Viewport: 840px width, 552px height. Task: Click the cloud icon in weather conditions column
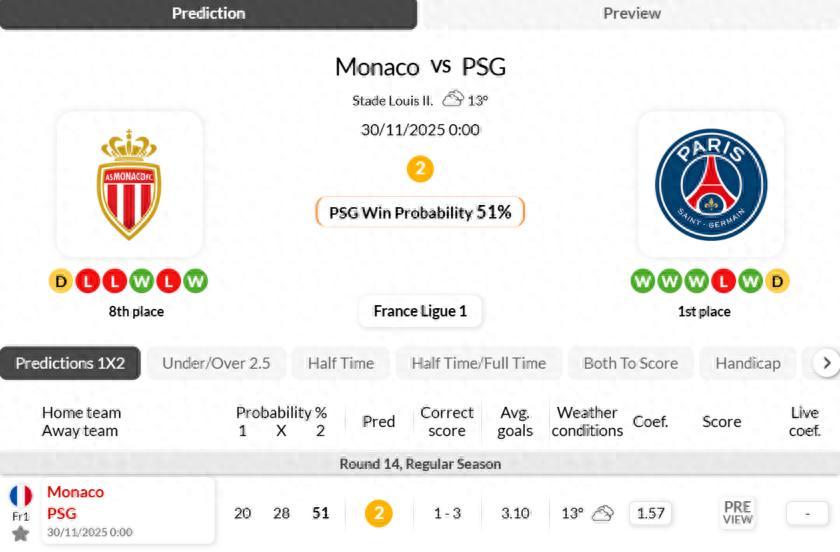602,513
